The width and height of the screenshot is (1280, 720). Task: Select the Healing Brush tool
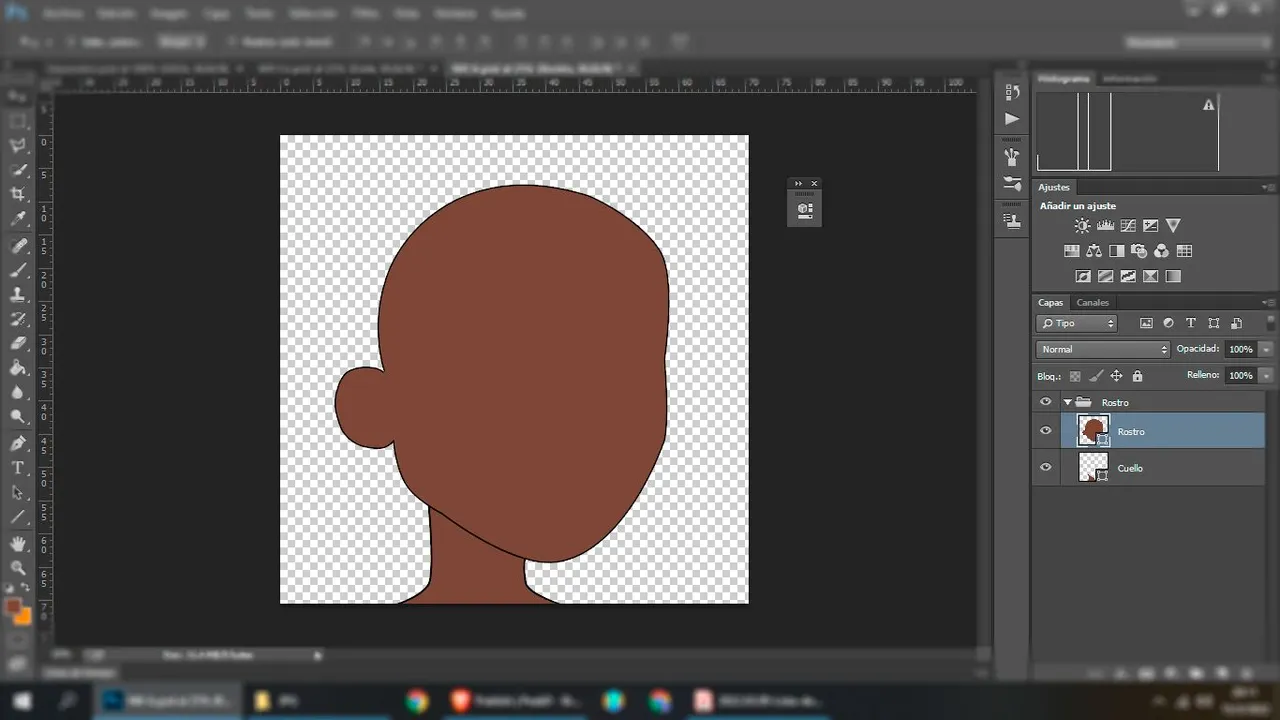click(x=18, y=245)
